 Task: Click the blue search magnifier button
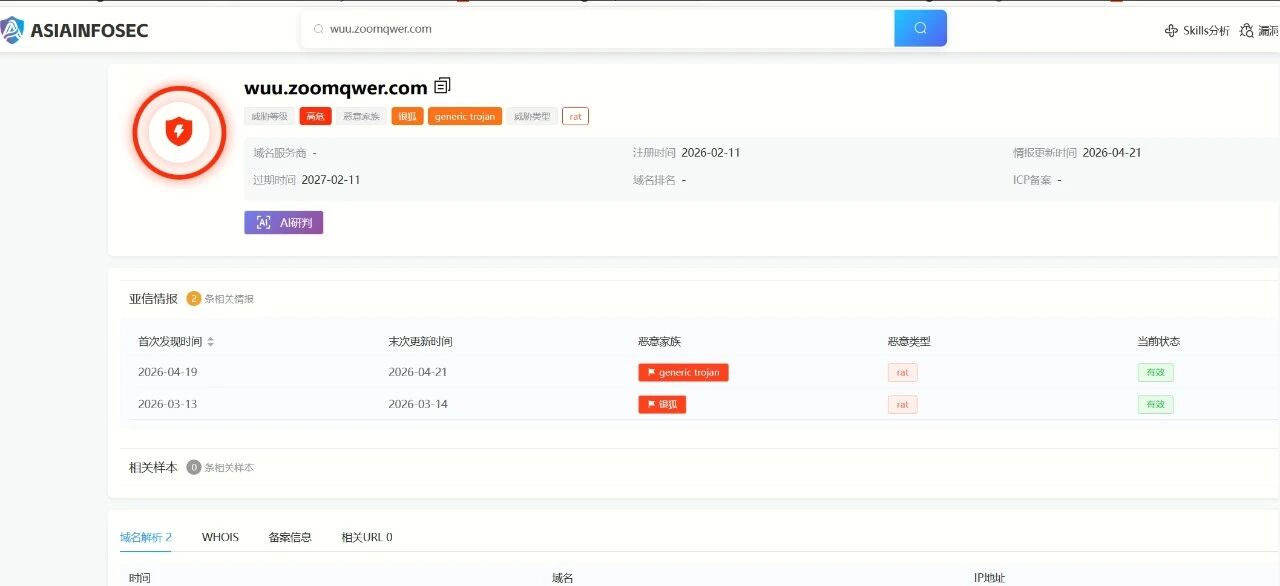click(x=920, y=29)
